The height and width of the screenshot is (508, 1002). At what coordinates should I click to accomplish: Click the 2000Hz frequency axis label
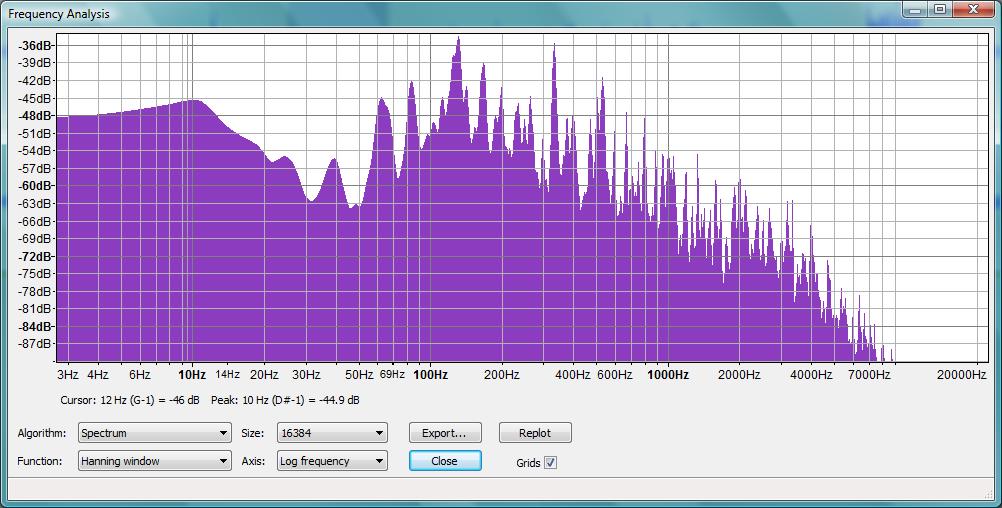coord(739,375)
